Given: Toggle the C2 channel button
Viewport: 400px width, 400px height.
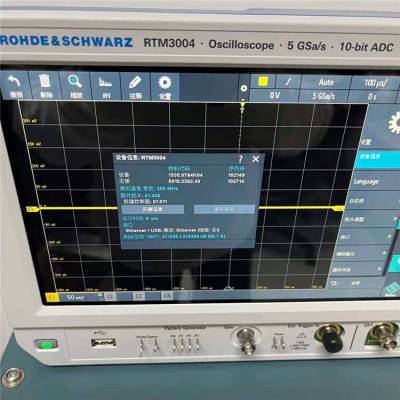Looking at the screenshot, I should pos(109,296).
